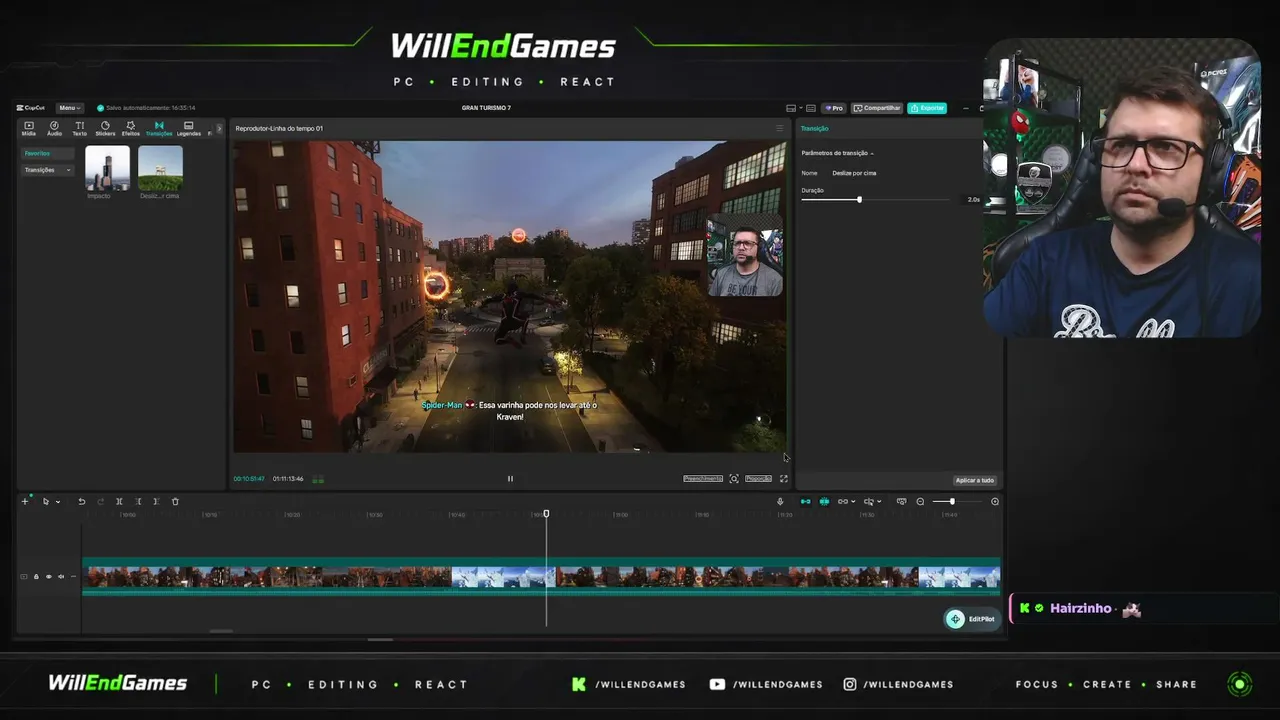Open the player panel hamburger menu
1280x720 pixels.
click(x=779, y=128)
